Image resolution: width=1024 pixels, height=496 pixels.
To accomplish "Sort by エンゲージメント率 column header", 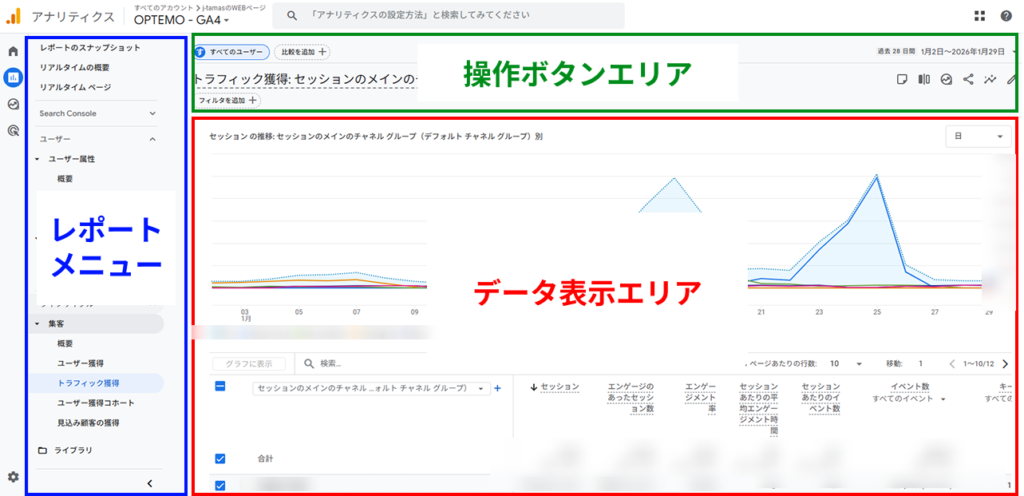I will click(x=699, y=398).
